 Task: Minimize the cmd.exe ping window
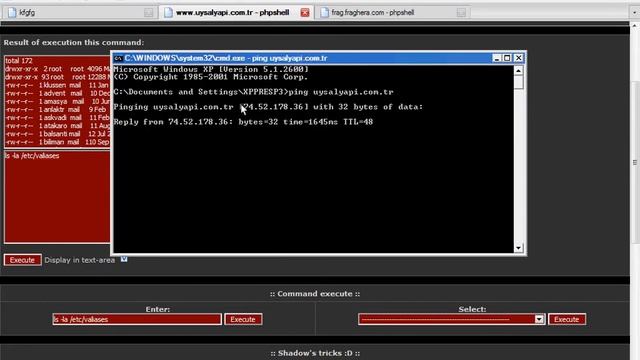[496, 58]
